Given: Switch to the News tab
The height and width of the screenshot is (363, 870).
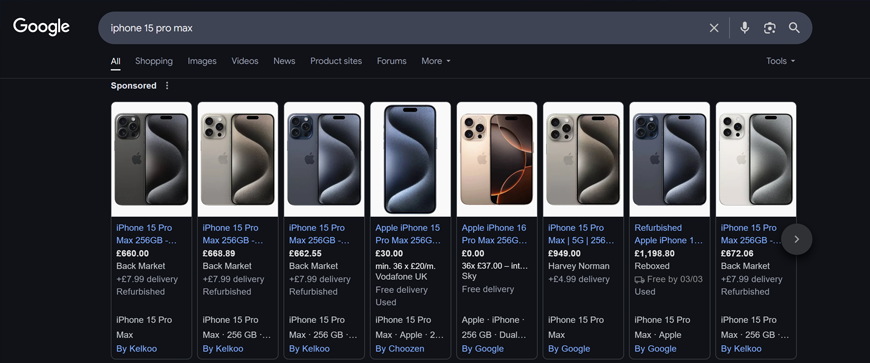Looking at the screenshot, I should [x=284, y=61].
